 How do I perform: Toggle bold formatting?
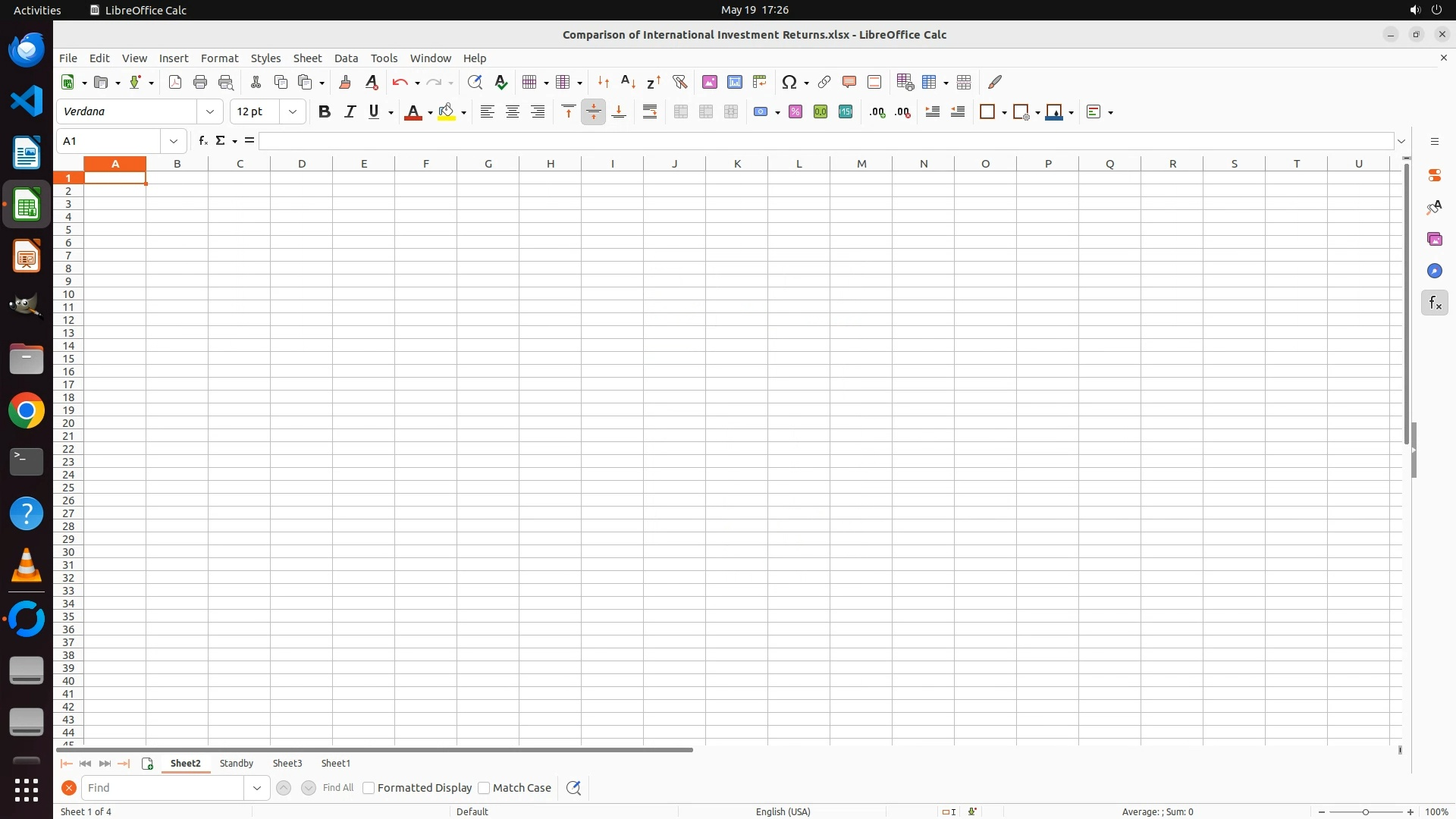[x=325, y=112]
